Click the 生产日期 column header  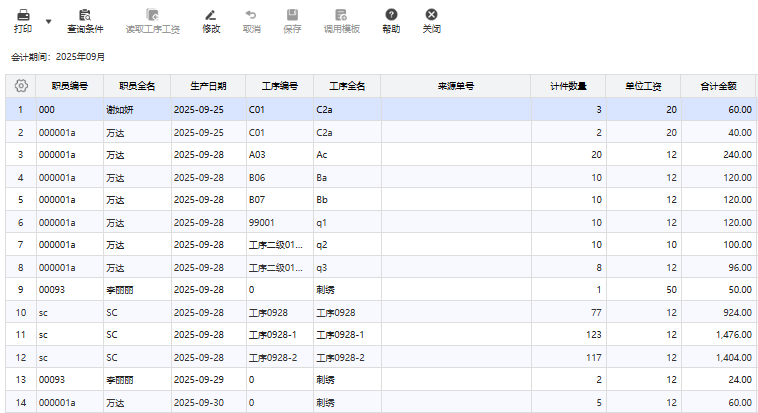pyautogui.click(x=208, y=86)
